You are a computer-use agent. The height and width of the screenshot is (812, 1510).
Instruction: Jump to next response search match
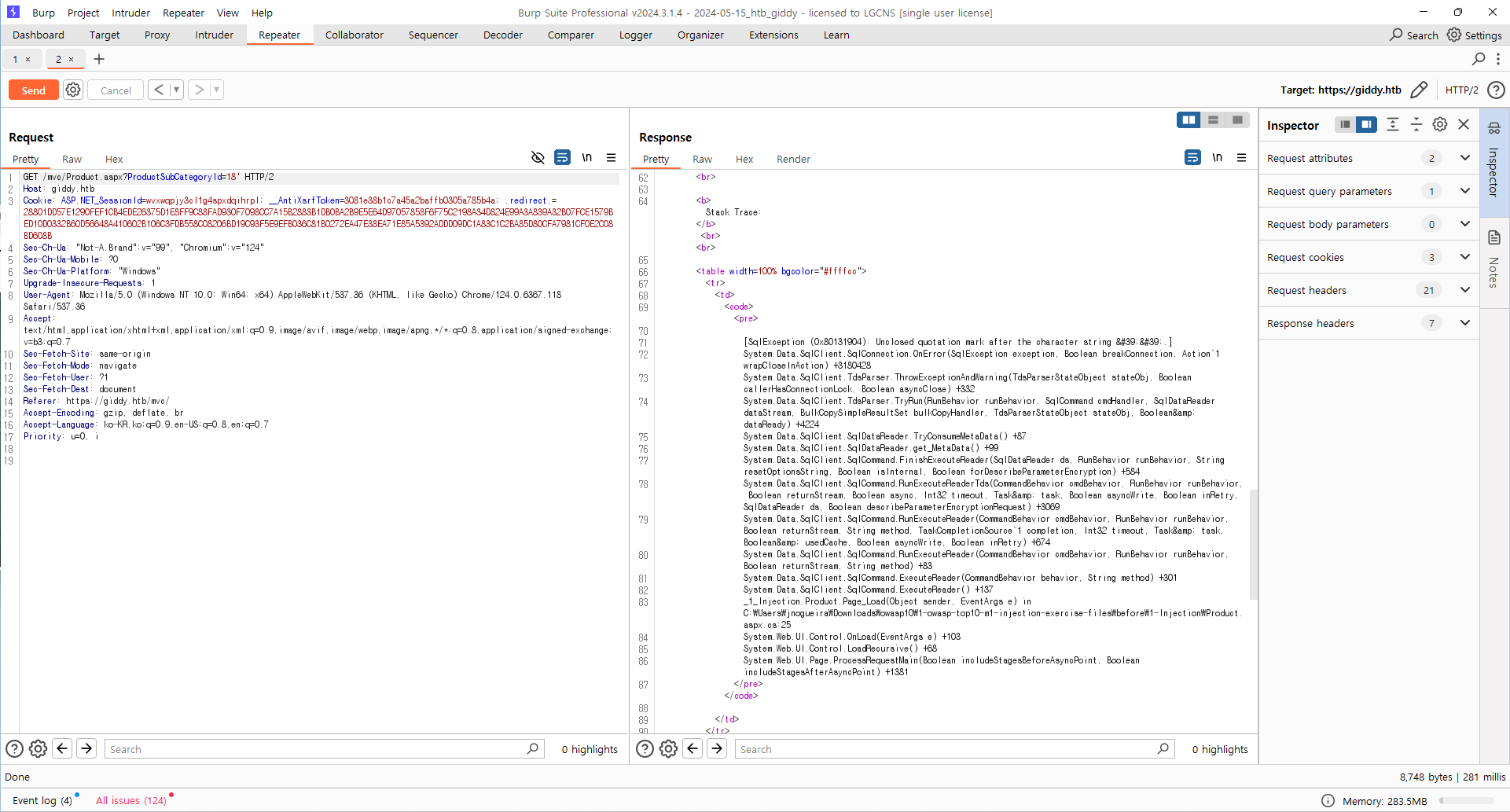717,749
